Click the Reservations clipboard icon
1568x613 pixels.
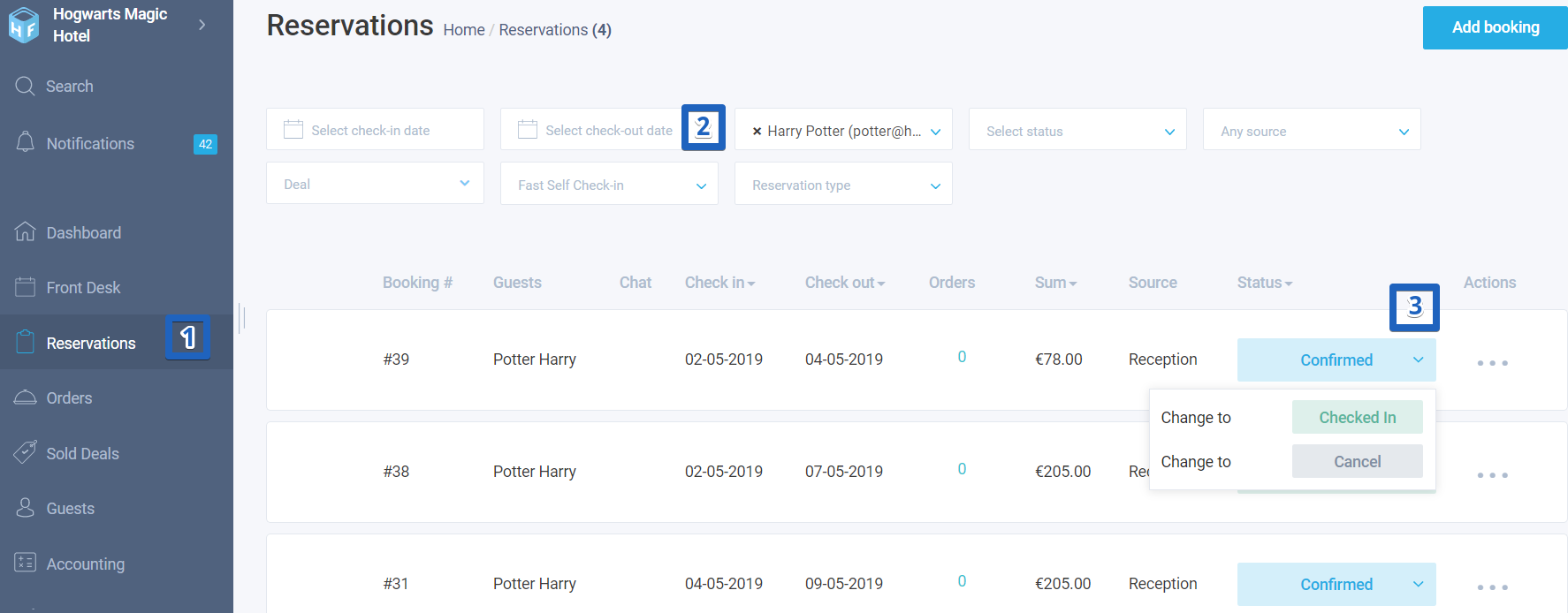(25, 342)
